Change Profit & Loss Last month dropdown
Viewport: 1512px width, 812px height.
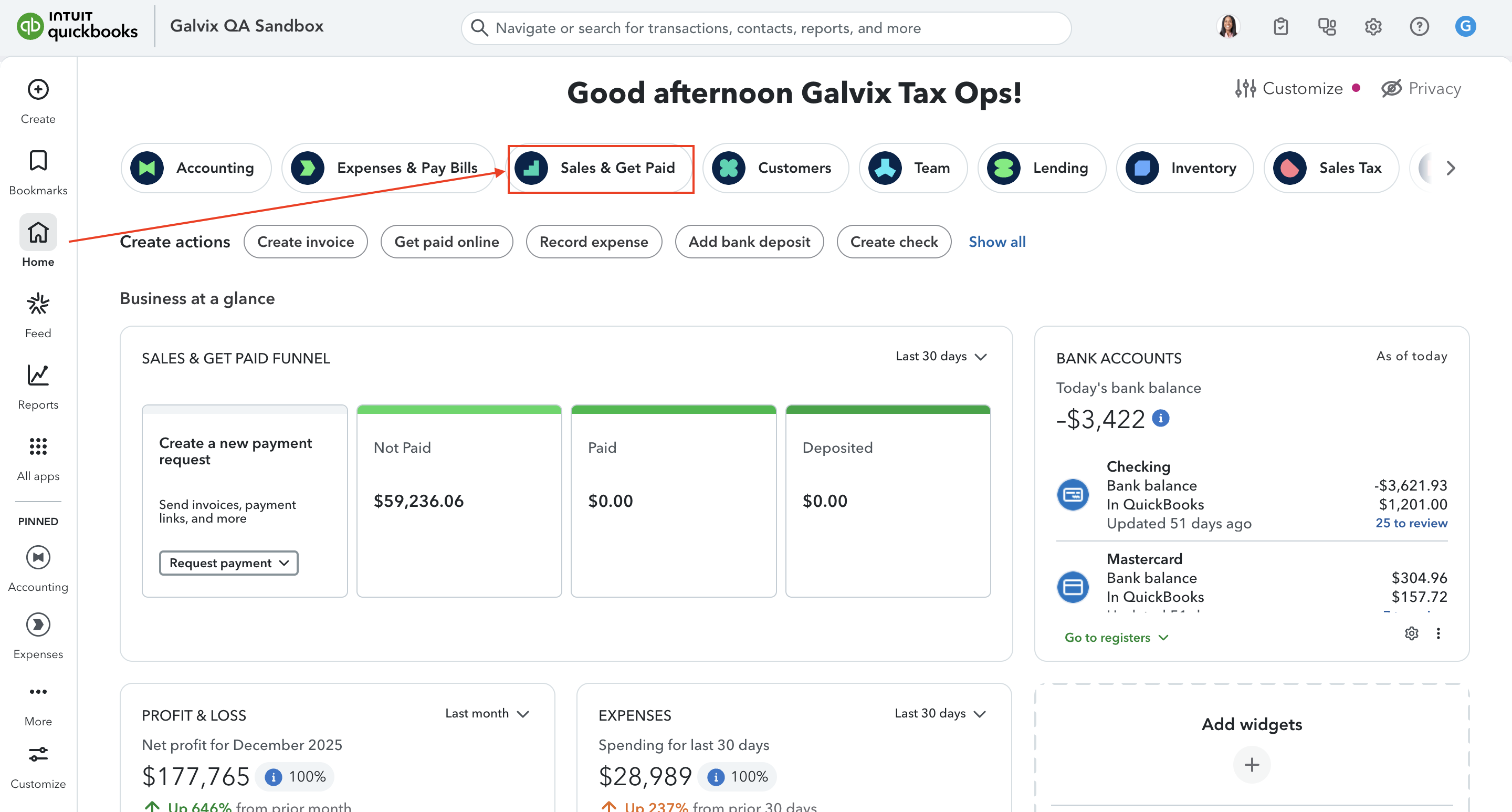[487, 713]
